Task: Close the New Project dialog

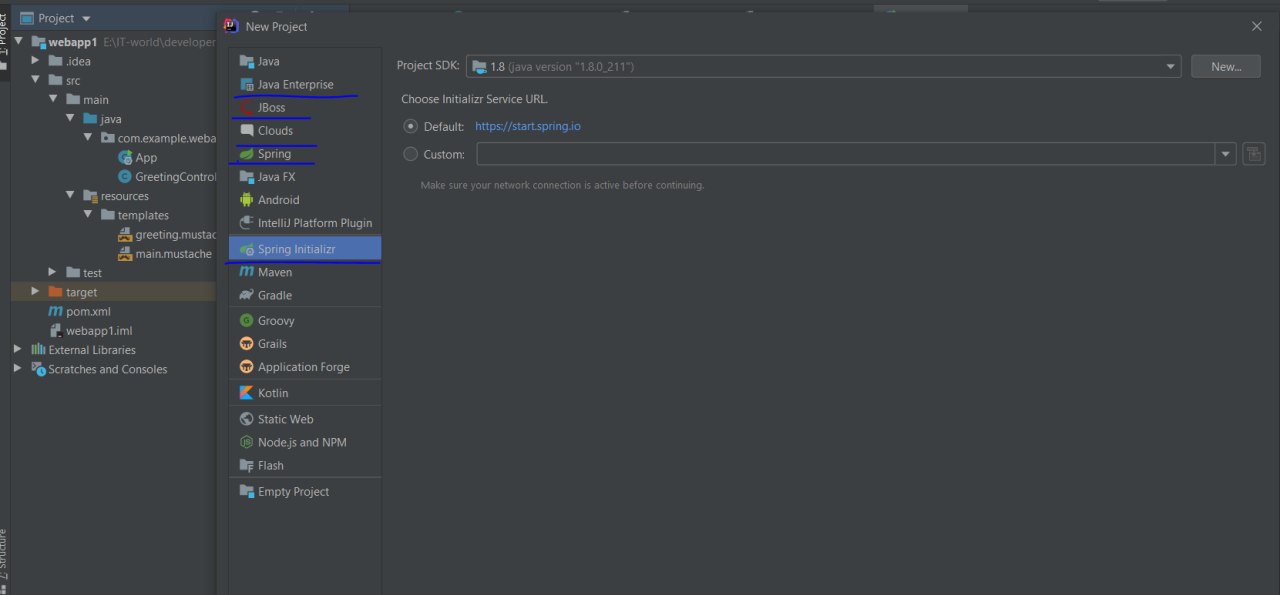Action: pos(1257,26)
